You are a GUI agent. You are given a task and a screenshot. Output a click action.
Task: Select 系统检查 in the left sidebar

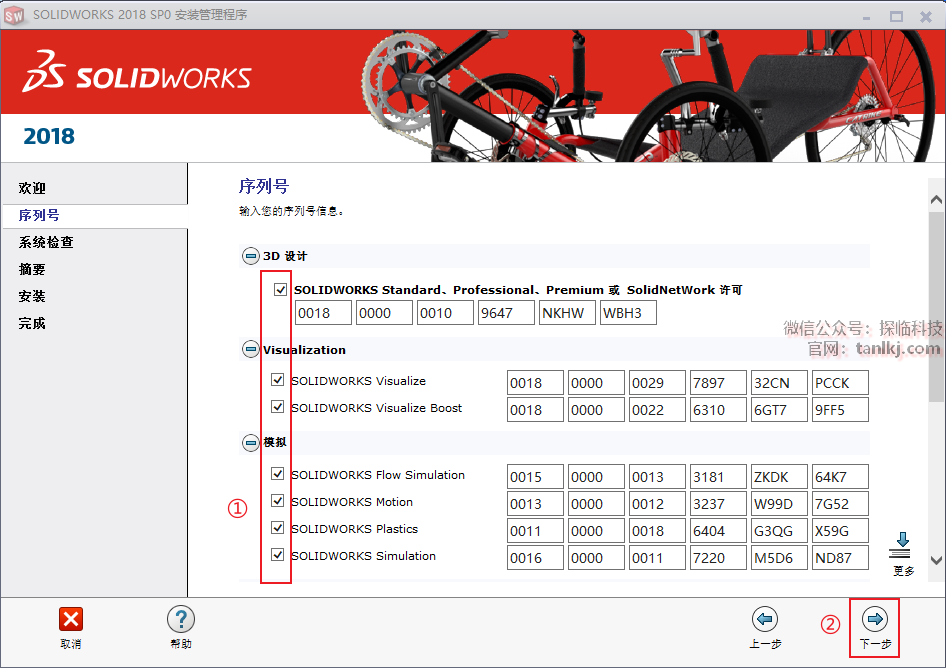46,242
